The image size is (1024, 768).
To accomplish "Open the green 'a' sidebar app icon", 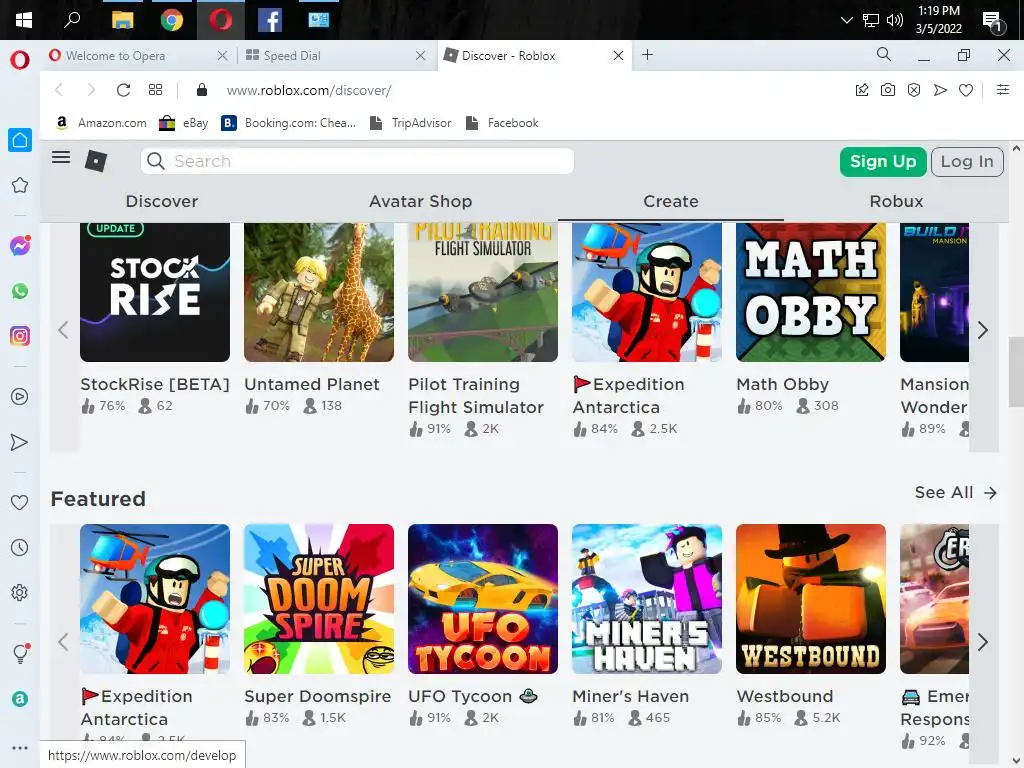I will 20,699.
